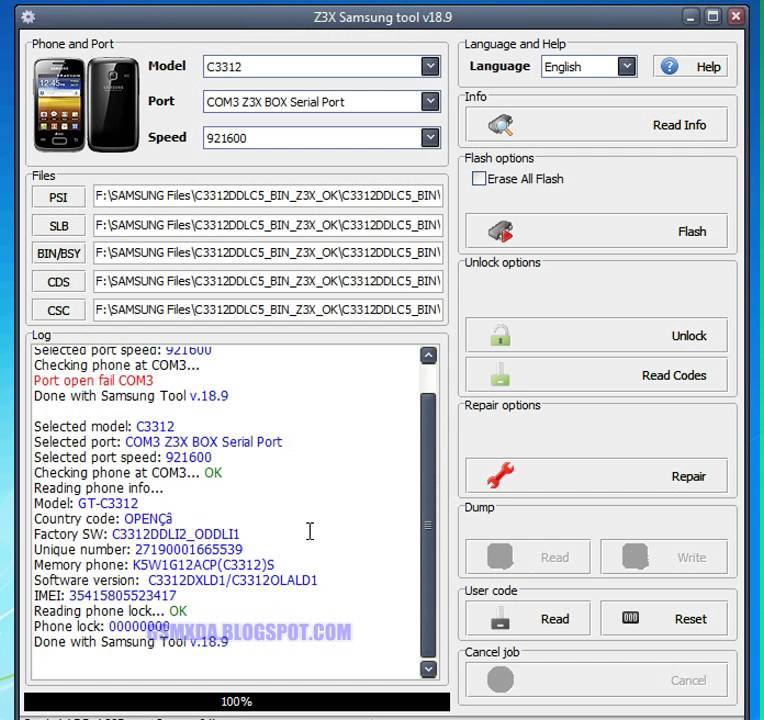Browse for the CSC file
Screen dimensions: 764x720
(x=58, y=310)
